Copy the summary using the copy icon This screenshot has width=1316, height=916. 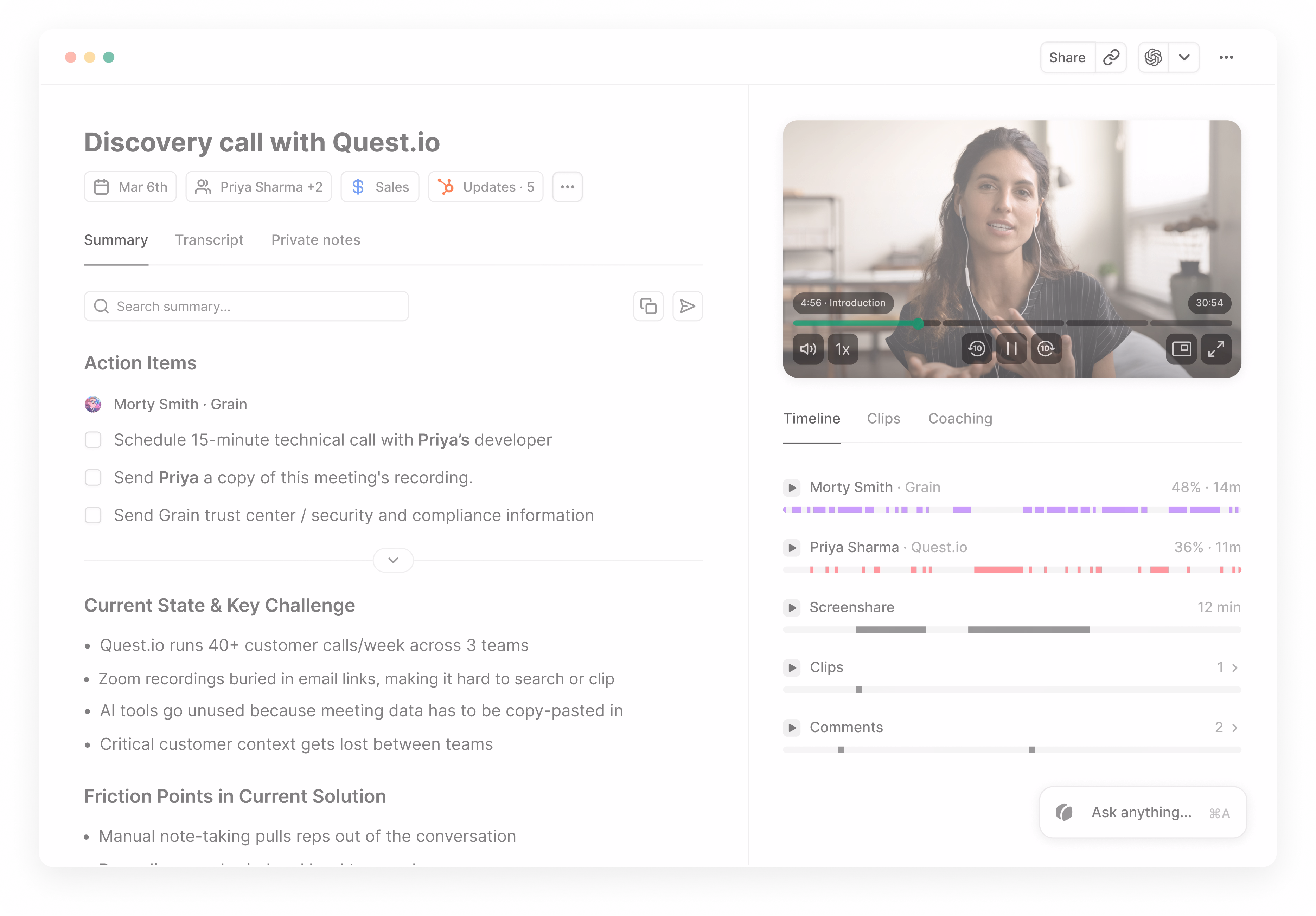pyautogui.click(x=648, y=307)
